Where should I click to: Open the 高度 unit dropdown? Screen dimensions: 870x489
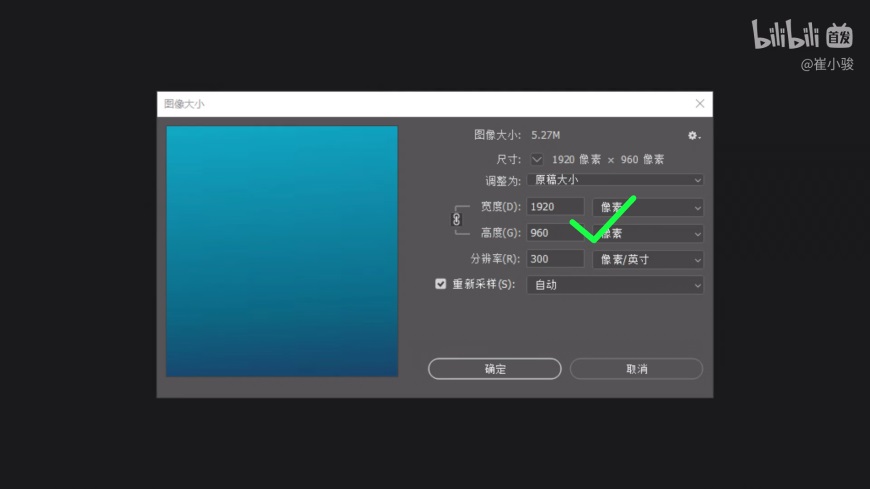648,234
